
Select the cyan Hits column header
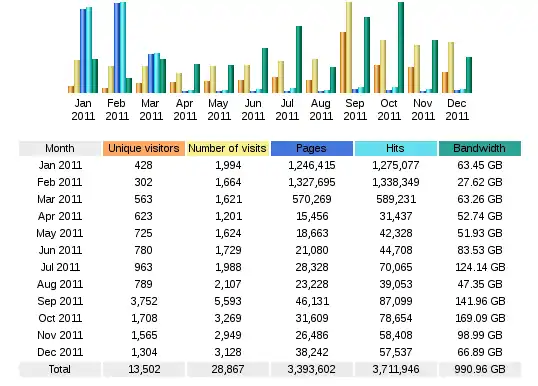pos(396,148)
